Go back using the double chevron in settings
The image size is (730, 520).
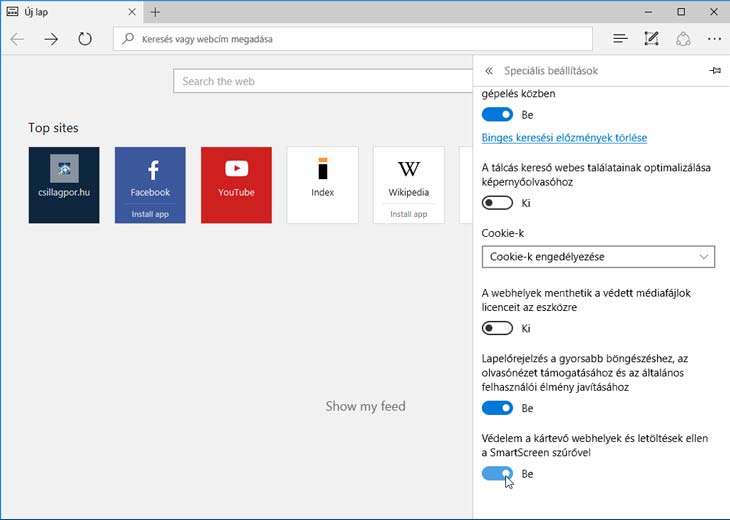coord(488,71)
